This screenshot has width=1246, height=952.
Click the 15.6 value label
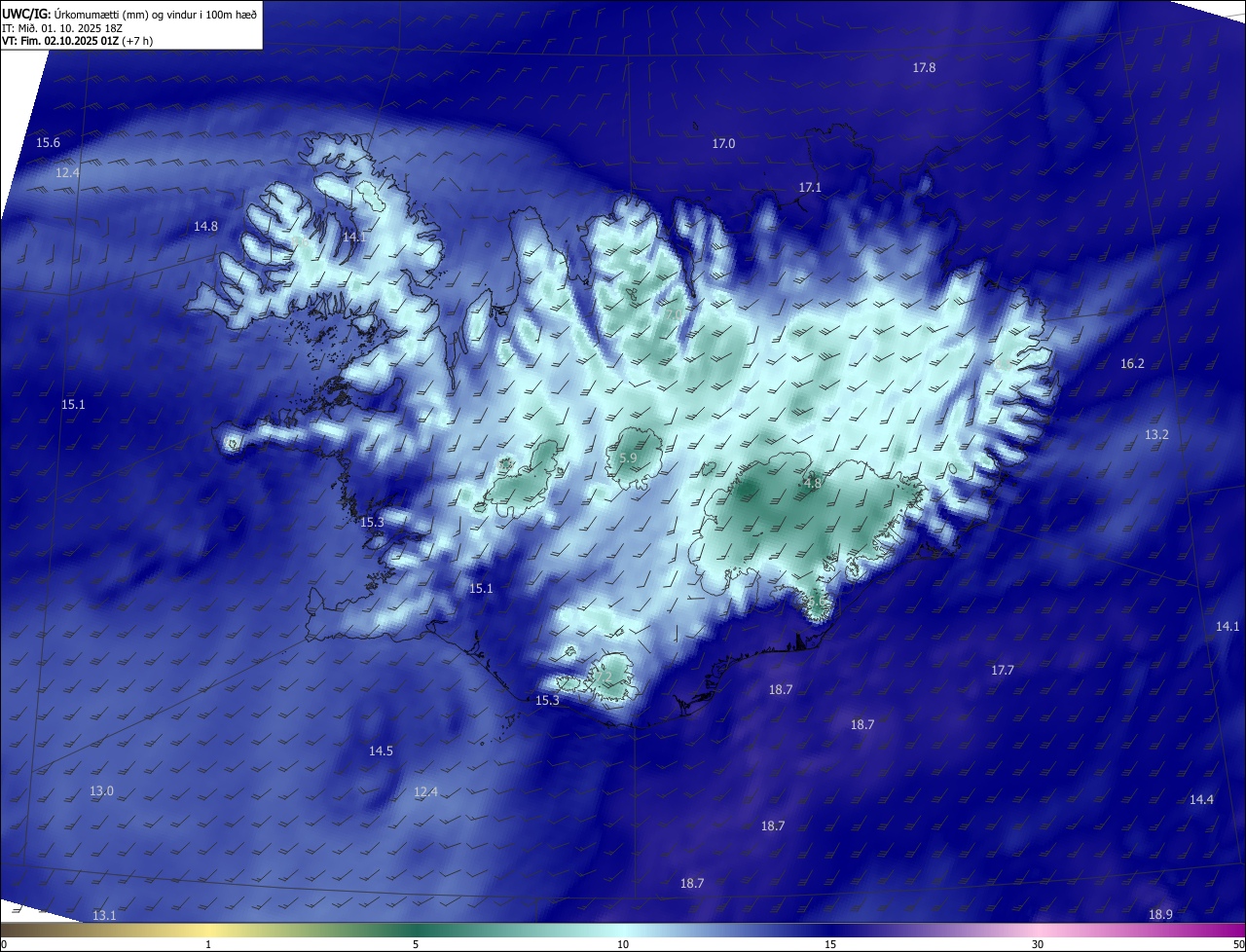click(48, 143)
